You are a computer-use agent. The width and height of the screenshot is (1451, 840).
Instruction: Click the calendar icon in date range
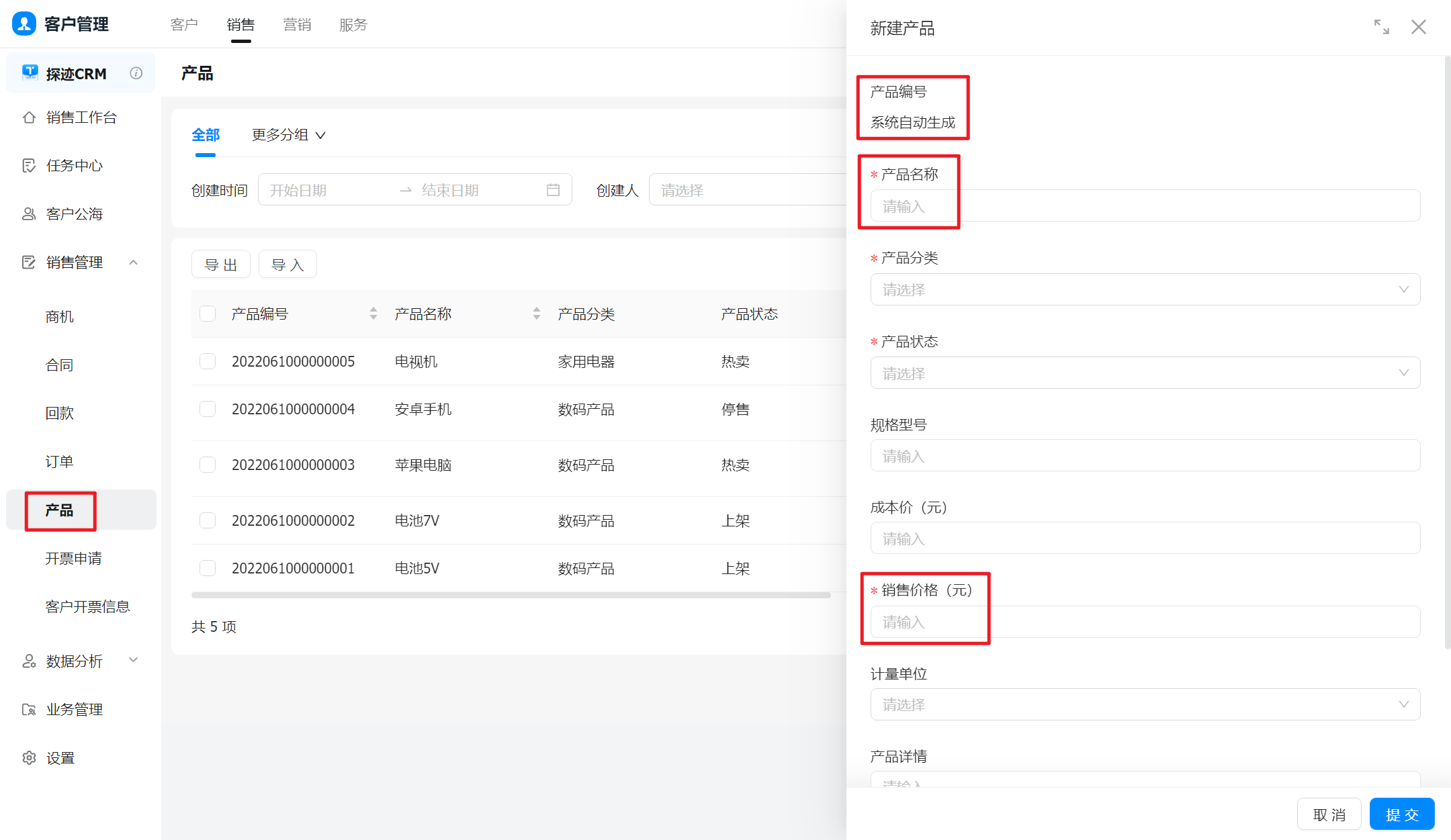(553, 190)
